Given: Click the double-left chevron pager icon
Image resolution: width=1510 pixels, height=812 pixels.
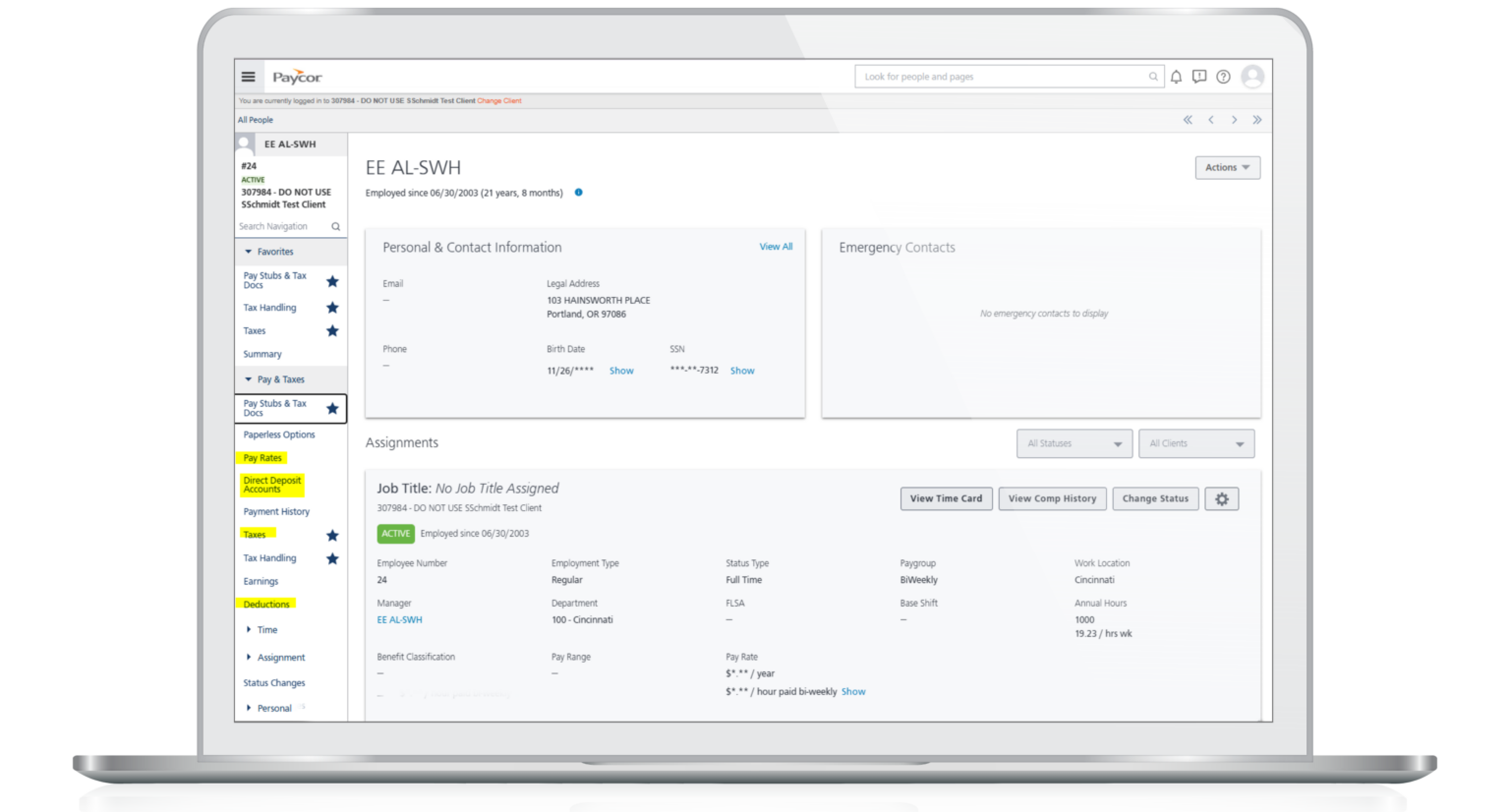Looking at the screenshot, I should 1187,119.
